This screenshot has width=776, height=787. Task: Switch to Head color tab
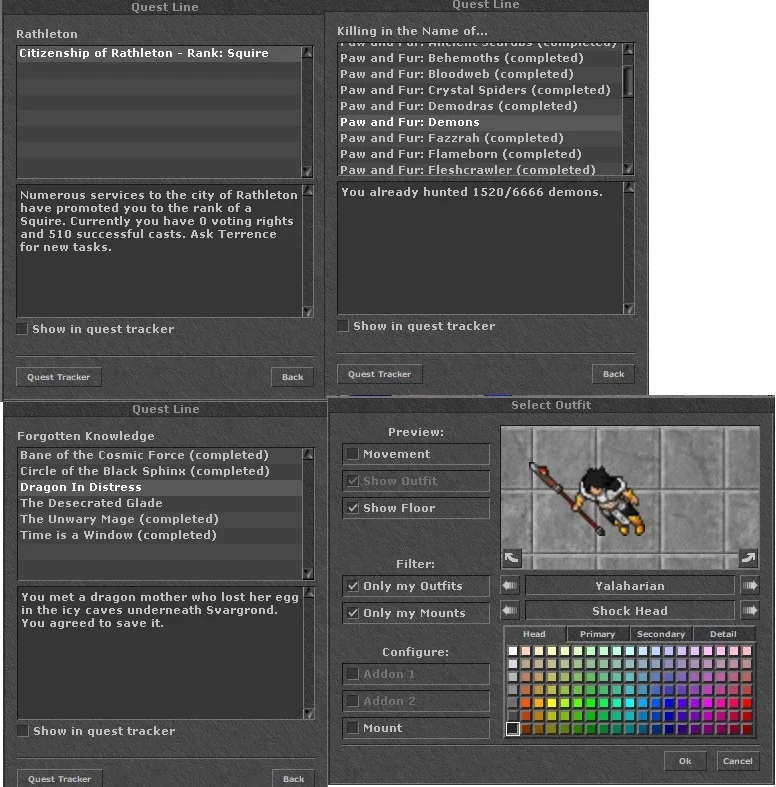534,634
